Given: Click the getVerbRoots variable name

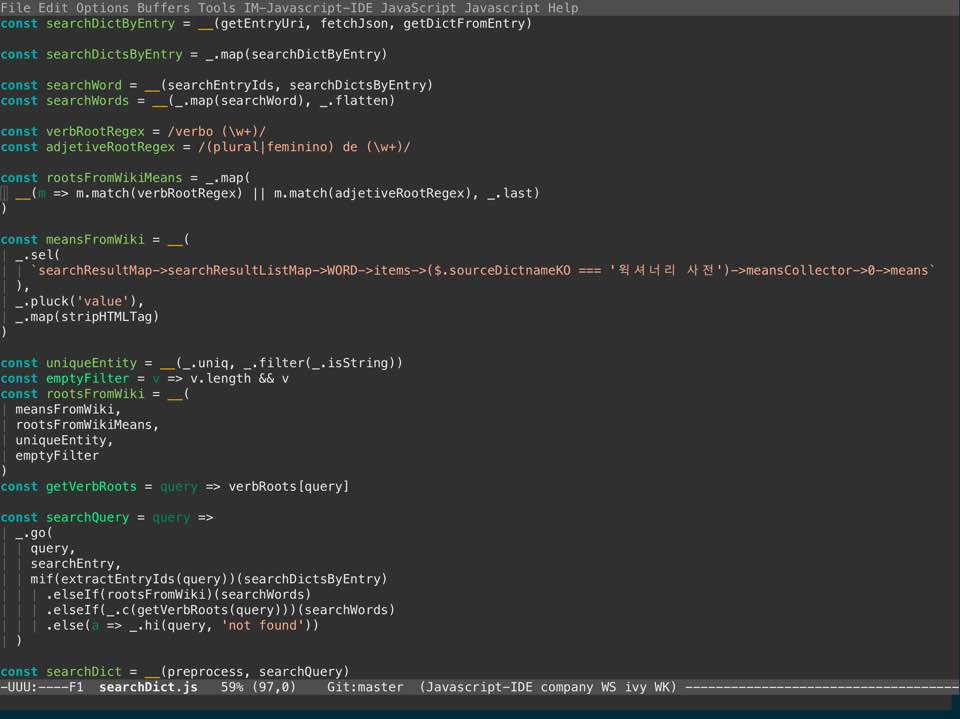Looking at the screenshot, I should (x=91, y=486).
